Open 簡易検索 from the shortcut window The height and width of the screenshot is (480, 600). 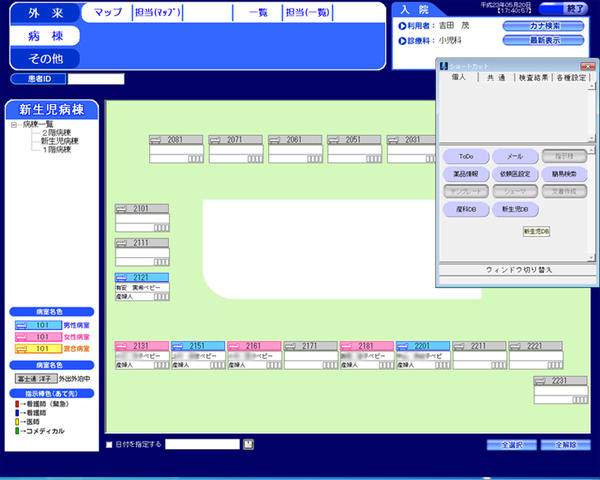[564, 174]
